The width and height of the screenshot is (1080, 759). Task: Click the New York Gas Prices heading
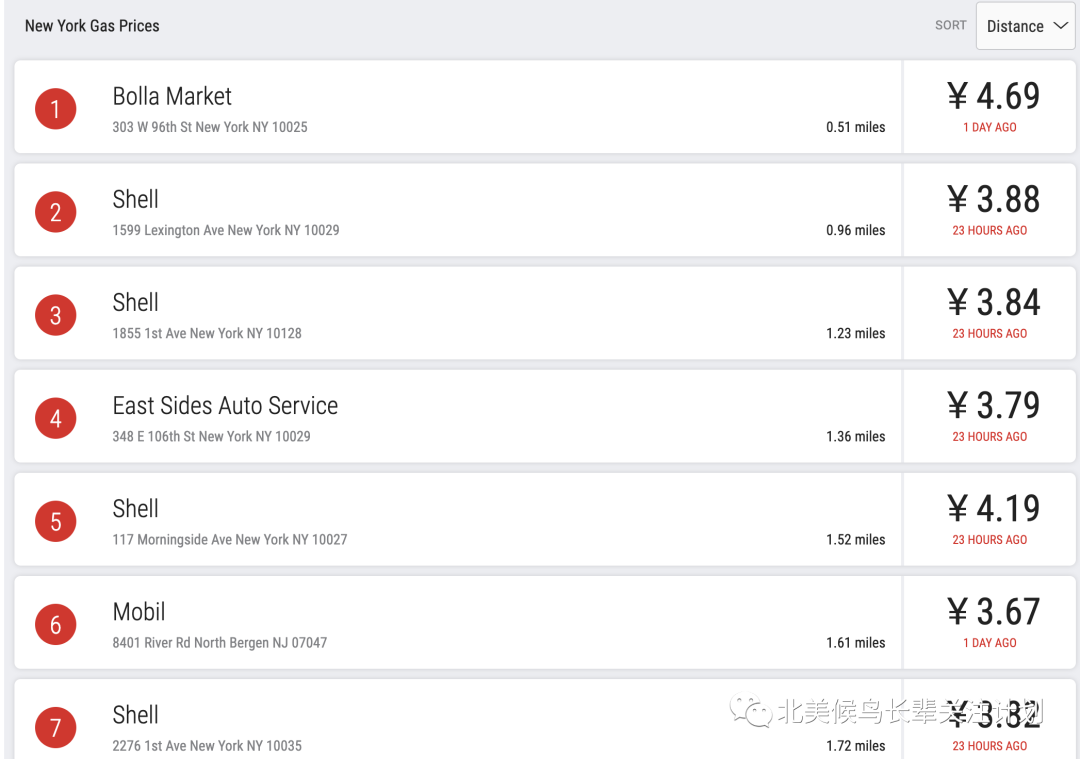92,26
